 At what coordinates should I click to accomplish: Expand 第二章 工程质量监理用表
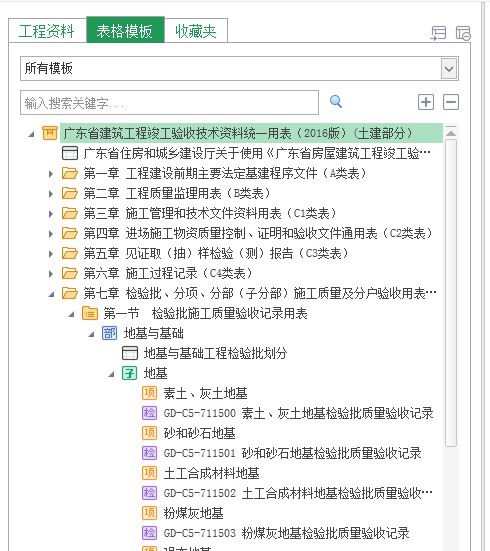51,194
